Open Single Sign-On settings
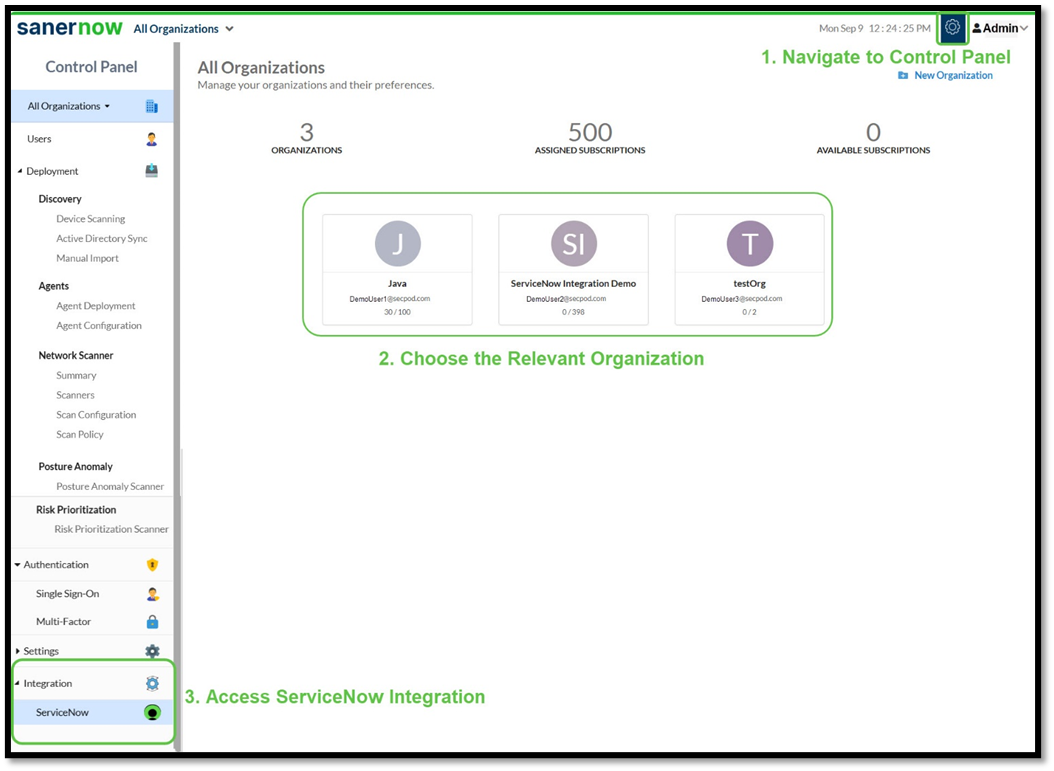The width and height of the screenshot is (1054, 771). point(67,594)
